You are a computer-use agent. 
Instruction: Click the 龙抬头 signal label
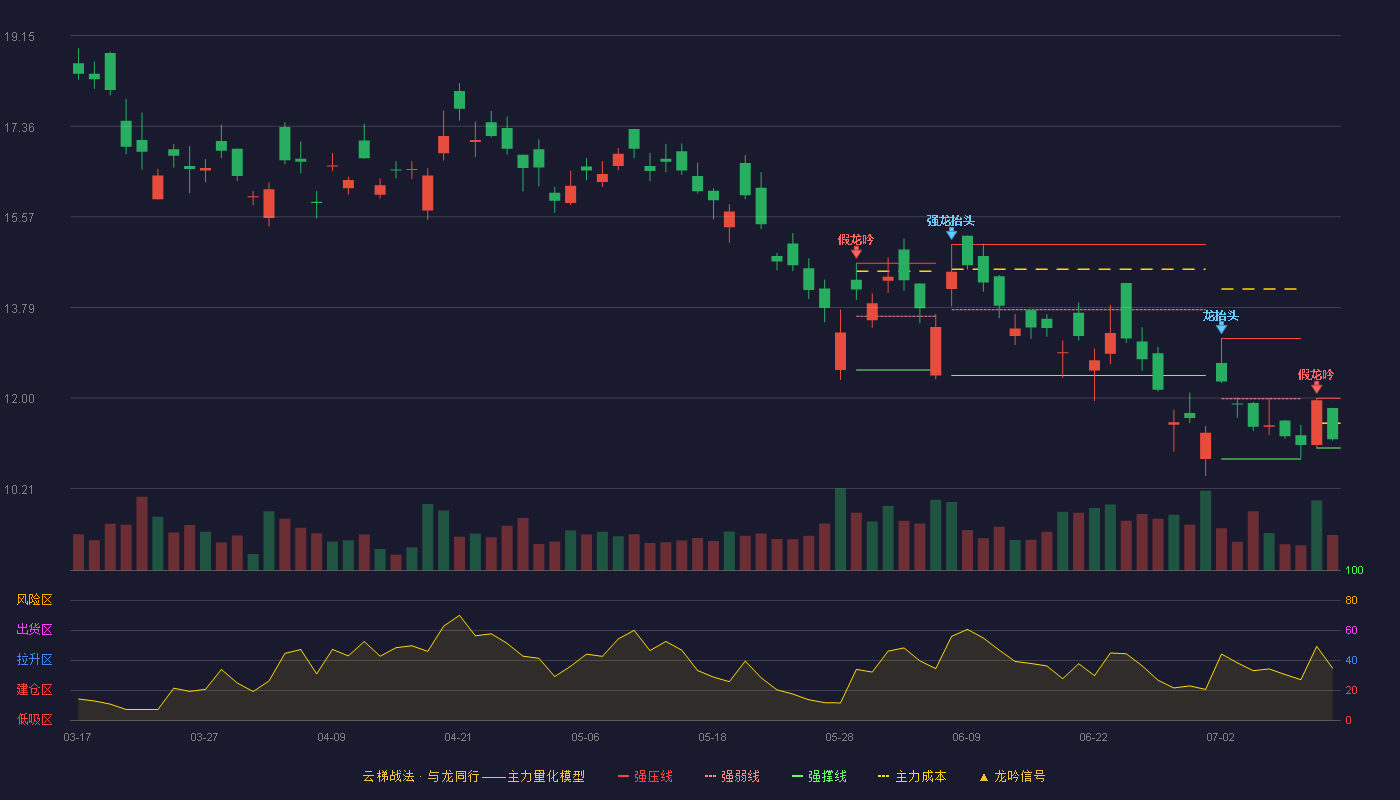click(x=1221, y=316)
